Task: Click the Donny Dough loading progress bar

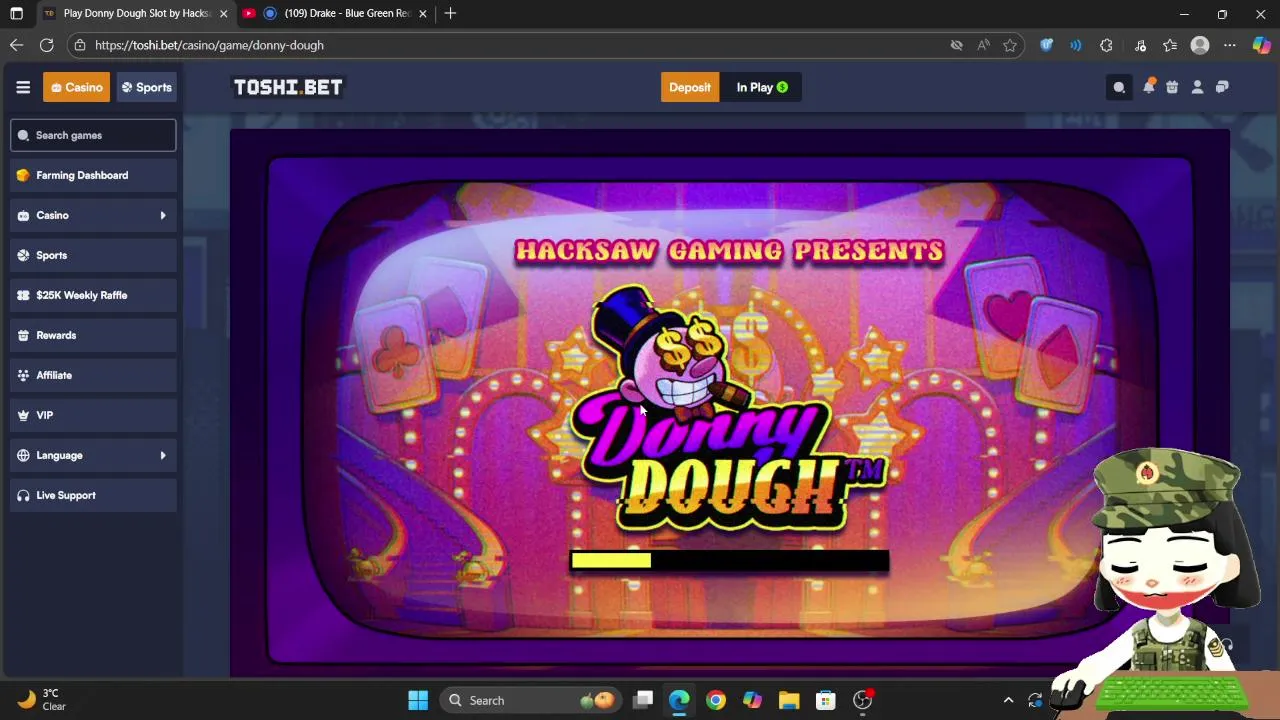Action: pyautogui.click(x=729, y=561)
